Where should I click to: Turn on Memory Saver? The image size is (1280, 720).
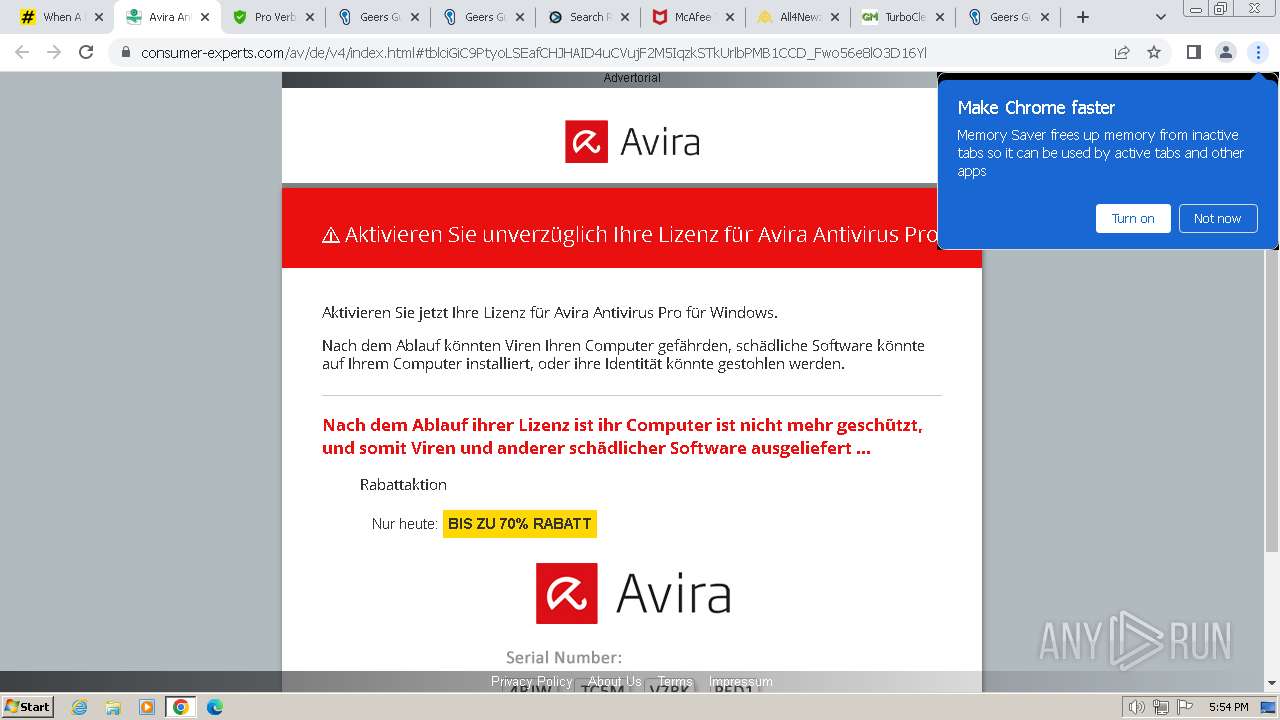(x=1133, y=218)
